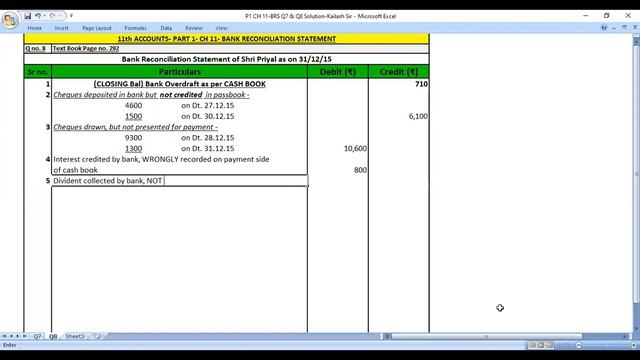
Task: Open the Home ribbon tab
Action: (34, 28)
